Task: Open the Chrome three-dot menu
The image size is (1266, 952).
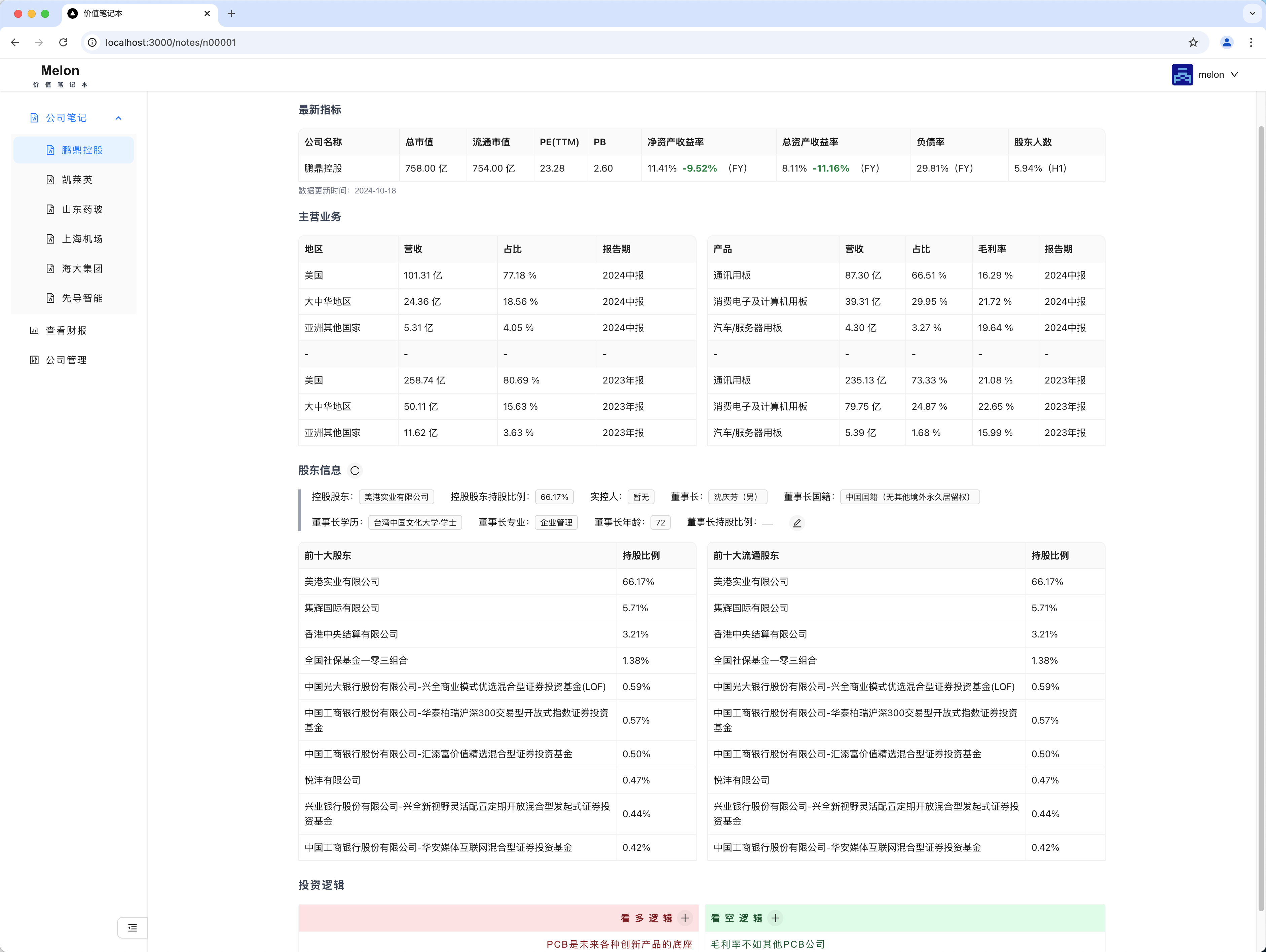Action: tap(1251, 42)
